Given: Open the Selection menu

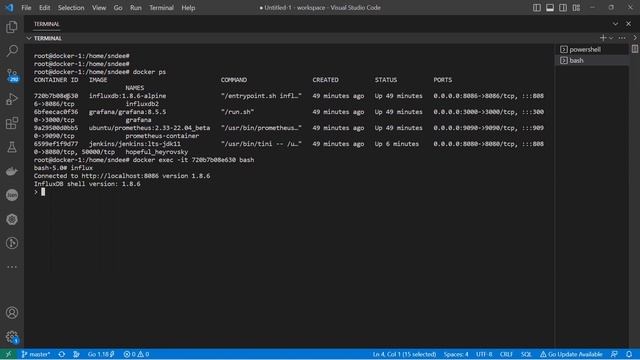Looking at the screenshot, I should point(71,7).
